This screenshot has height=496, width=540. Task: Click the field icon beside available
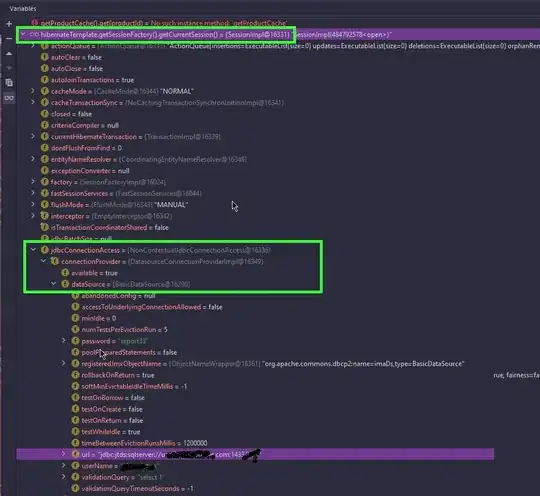coord(65,273)
